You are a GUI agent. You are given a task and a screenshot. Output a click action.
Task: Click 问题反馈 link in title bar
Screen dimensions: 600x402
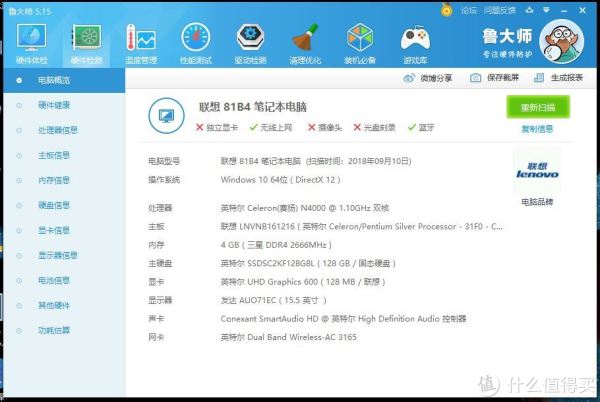pos(499,10)
